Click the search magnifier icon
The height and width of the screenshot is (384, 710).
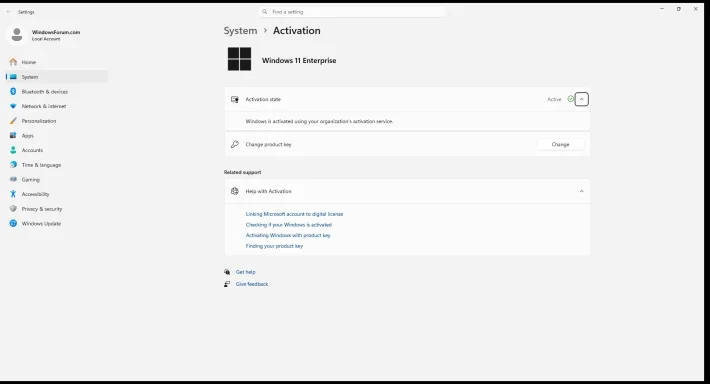264,12
